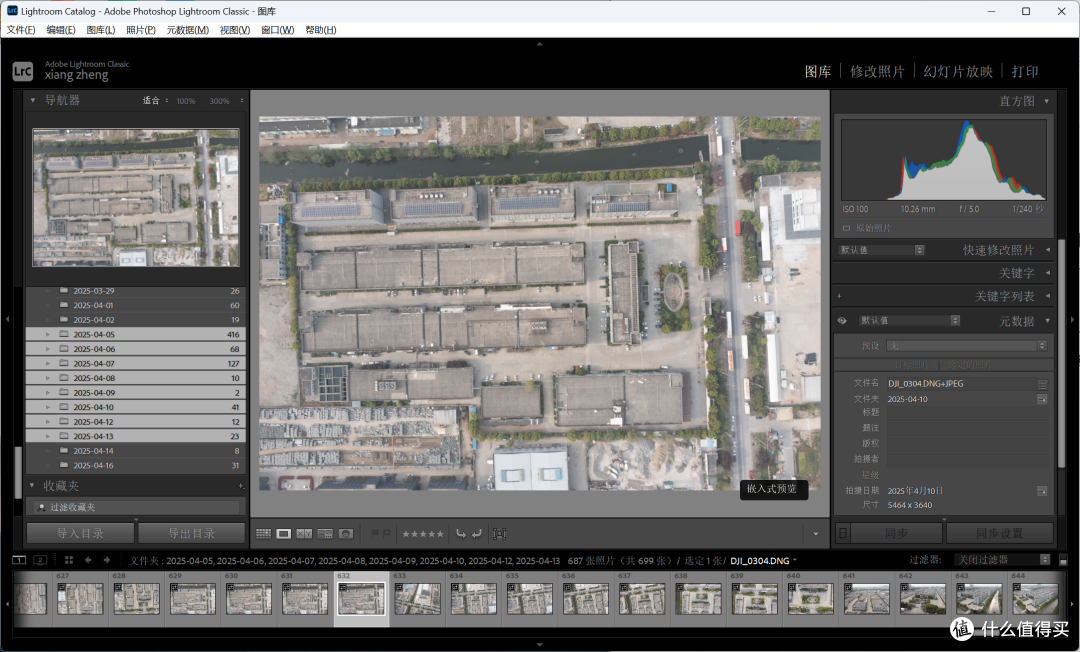Go forward to next source arrow

[107, 560]
